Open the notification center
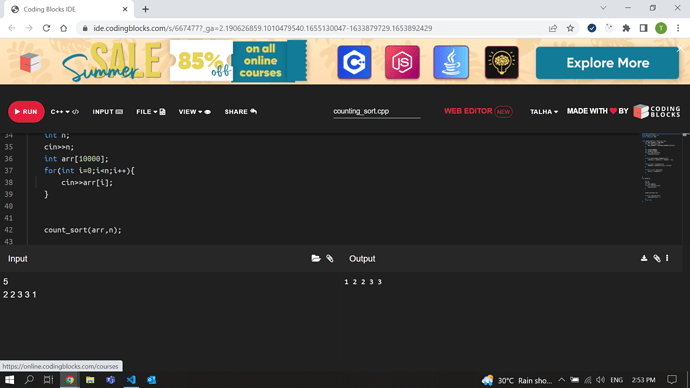 pos(672,380)
